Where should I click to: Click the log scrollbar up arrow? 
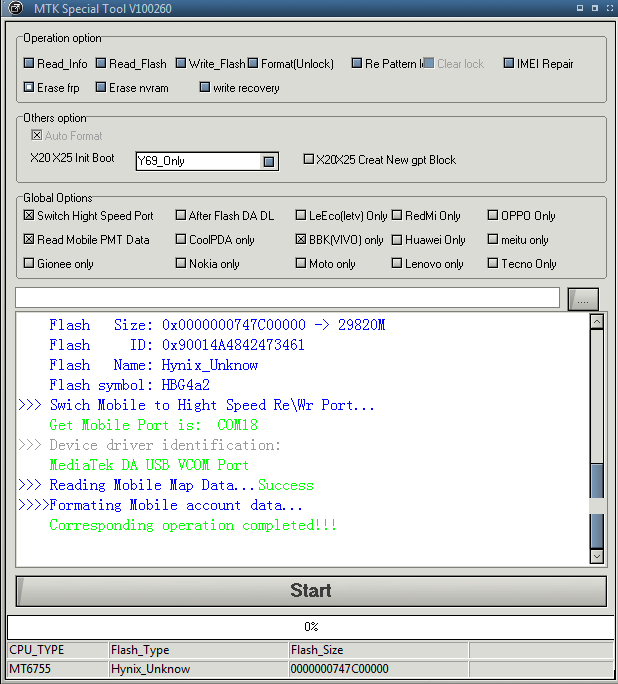[597, 322]
